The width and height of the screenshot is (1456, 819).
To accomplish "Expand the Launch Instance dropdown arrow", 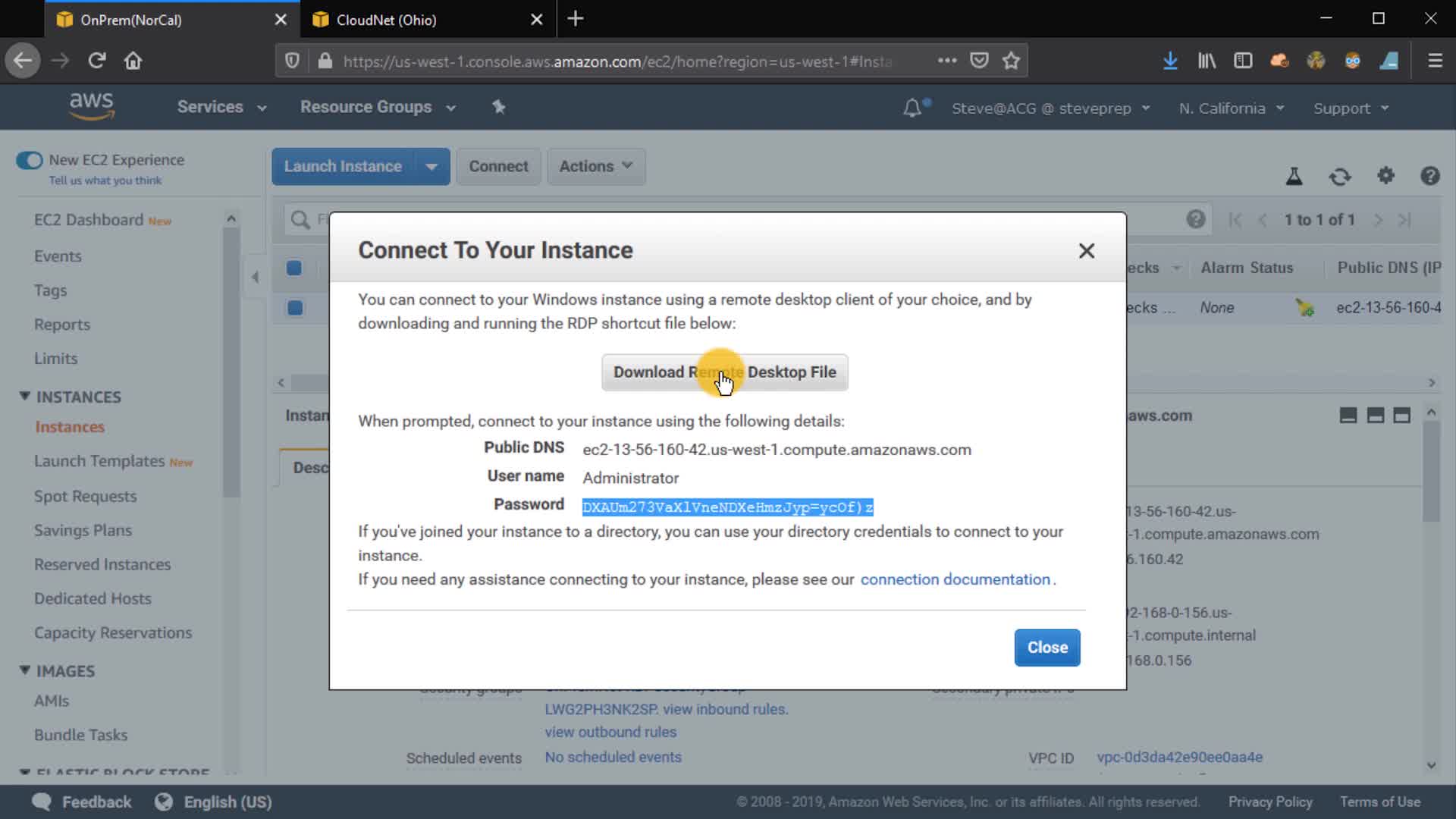I will [x=431, y=167].
